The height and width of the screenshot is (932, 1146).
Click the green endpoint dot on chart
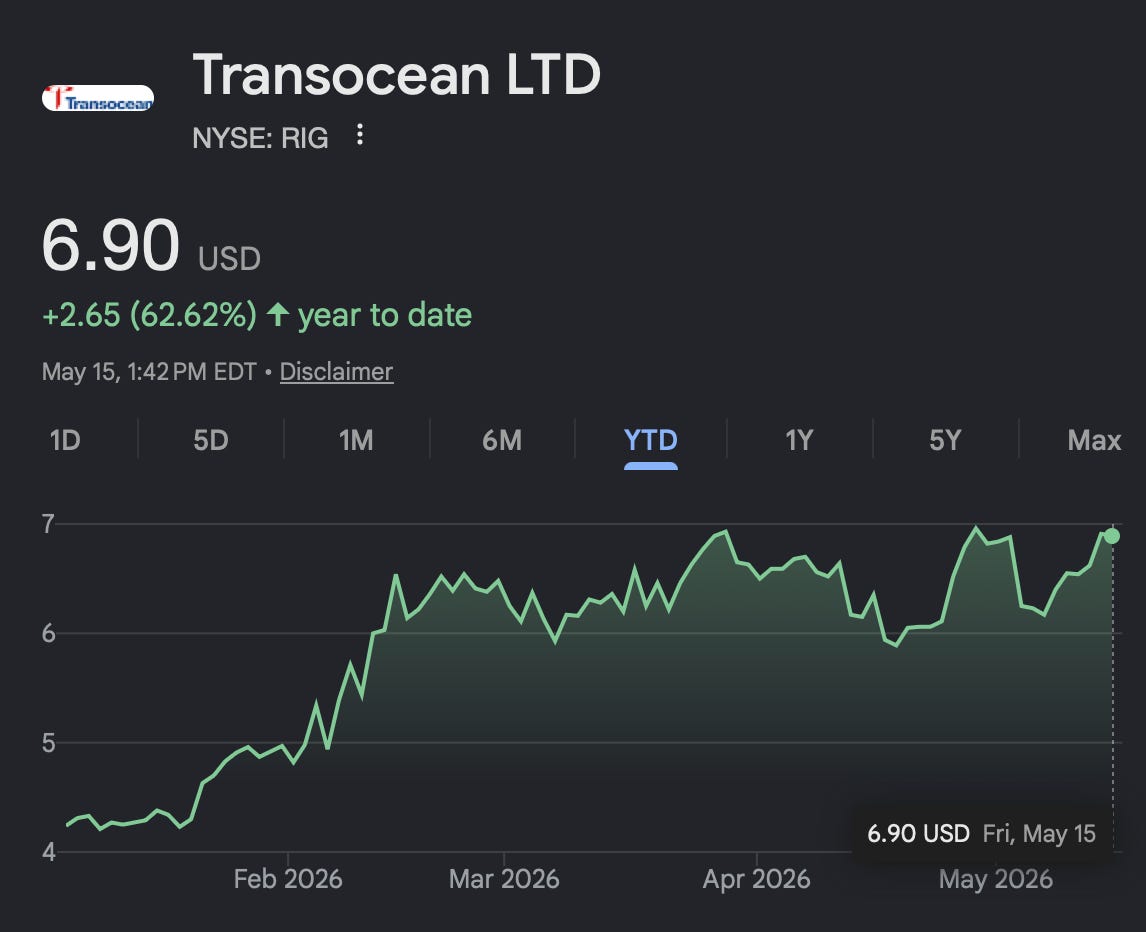pos(1112,536)
